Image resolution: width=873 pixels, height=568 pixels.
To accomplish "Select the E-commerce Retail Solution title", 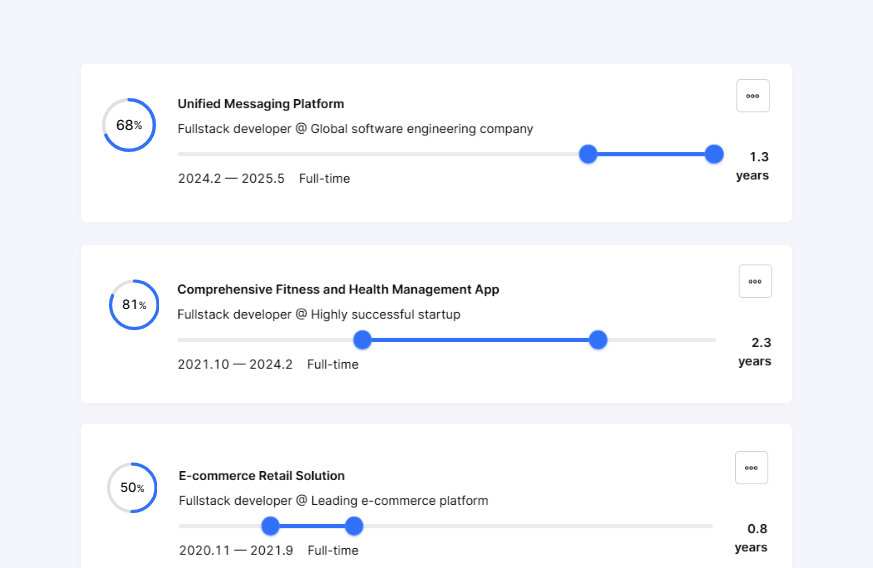I will click(x=262, y=476).
